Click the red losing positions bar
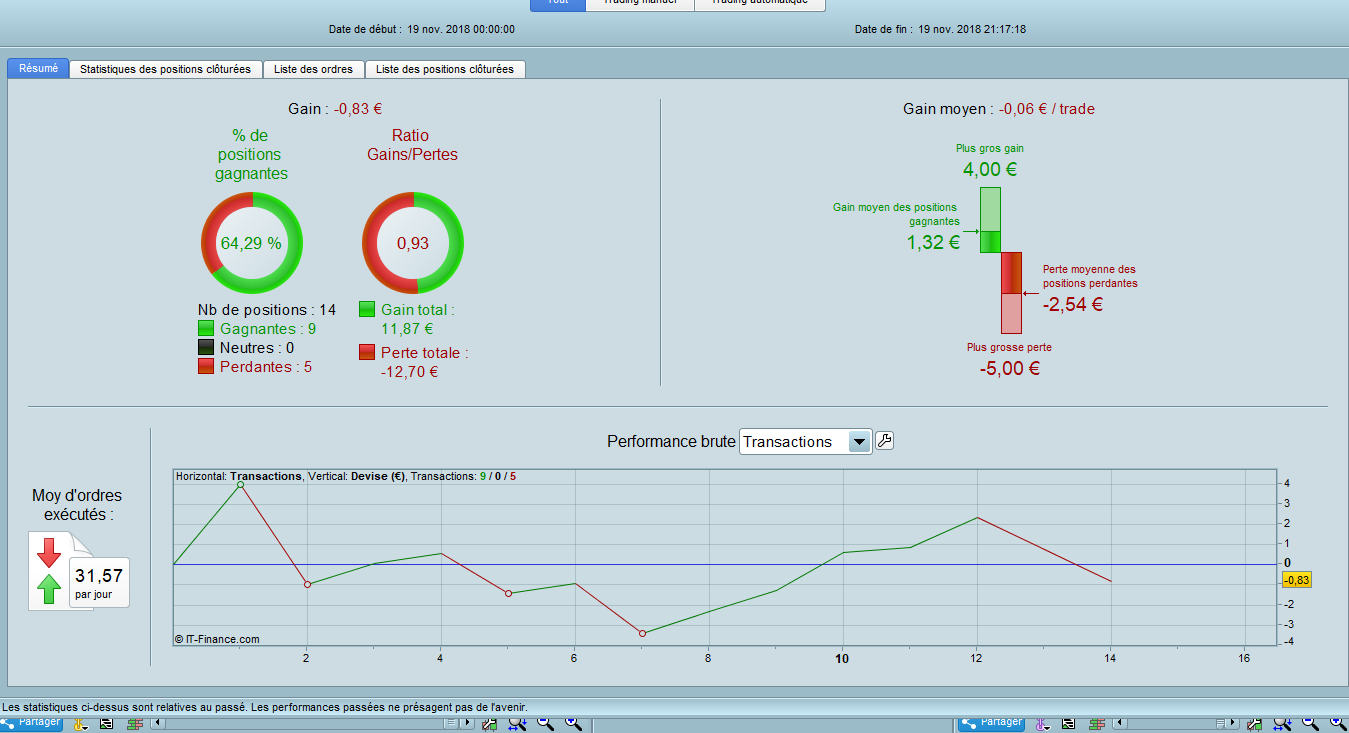The image size is (1349, 733). pyautogui.click(x=1011, y=292)
